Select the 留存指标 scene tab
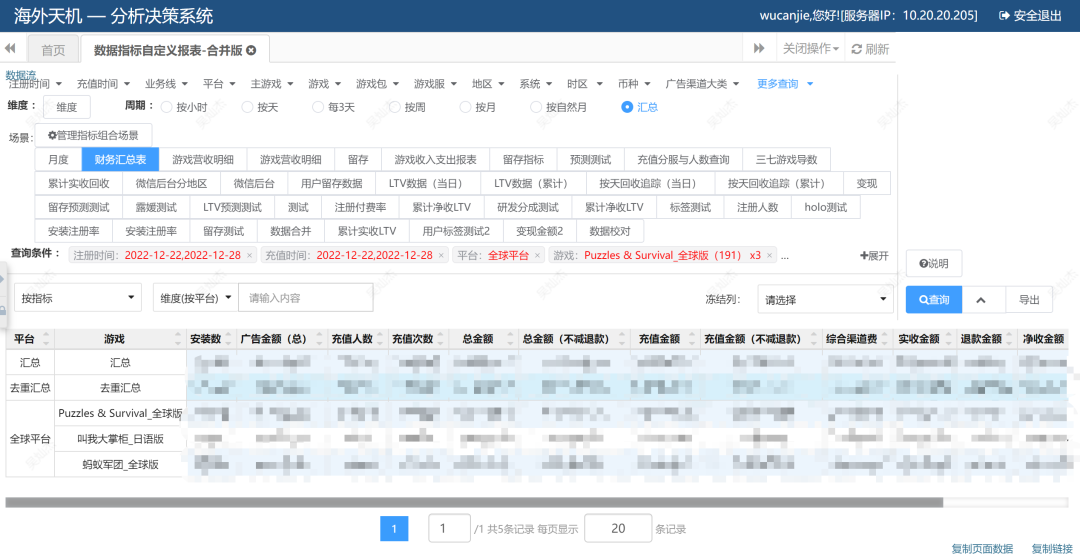1080x554 pixels. 523,159
